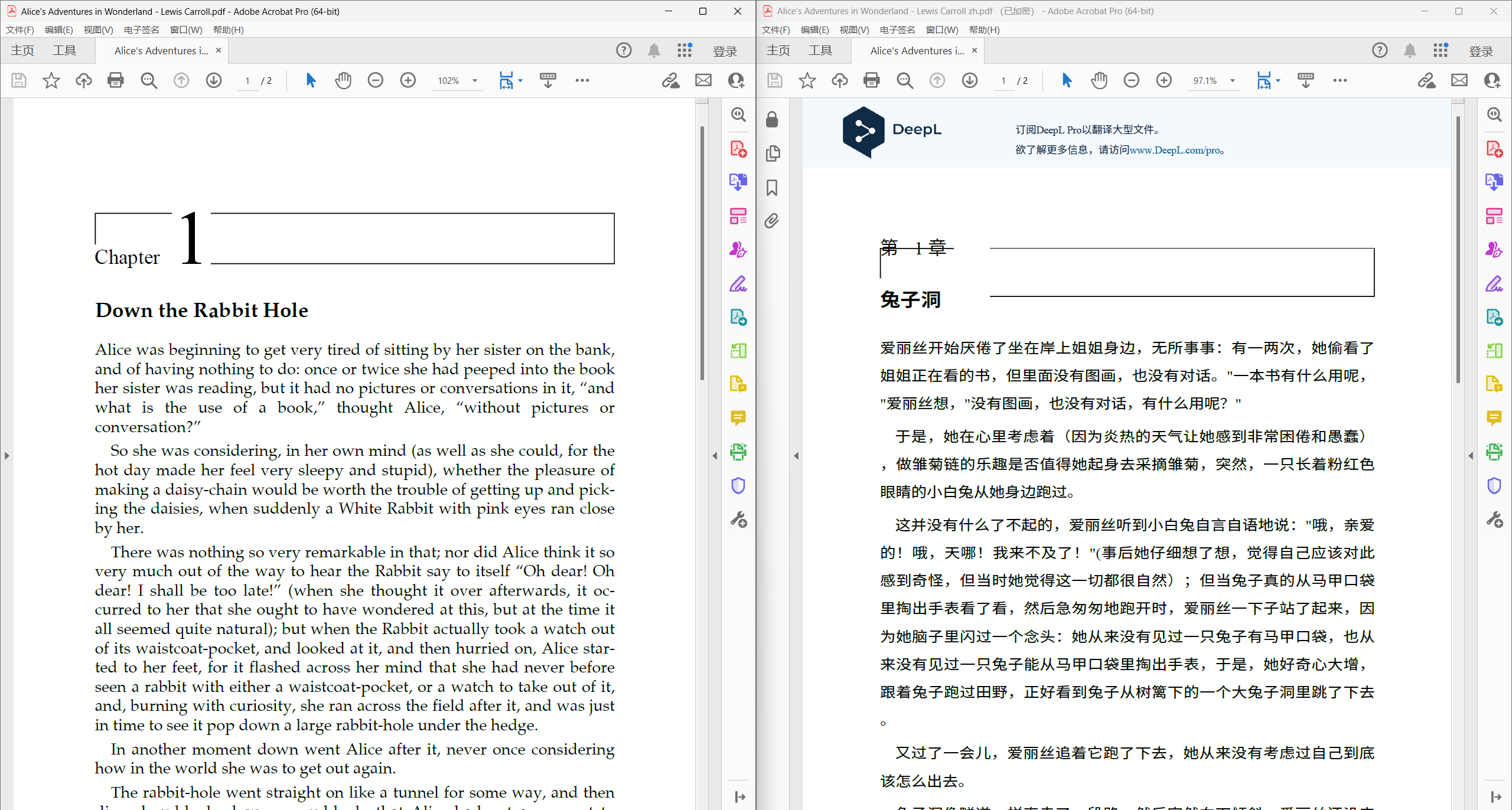Open More Tools wrench in right window sidebar

[1494, 520]
